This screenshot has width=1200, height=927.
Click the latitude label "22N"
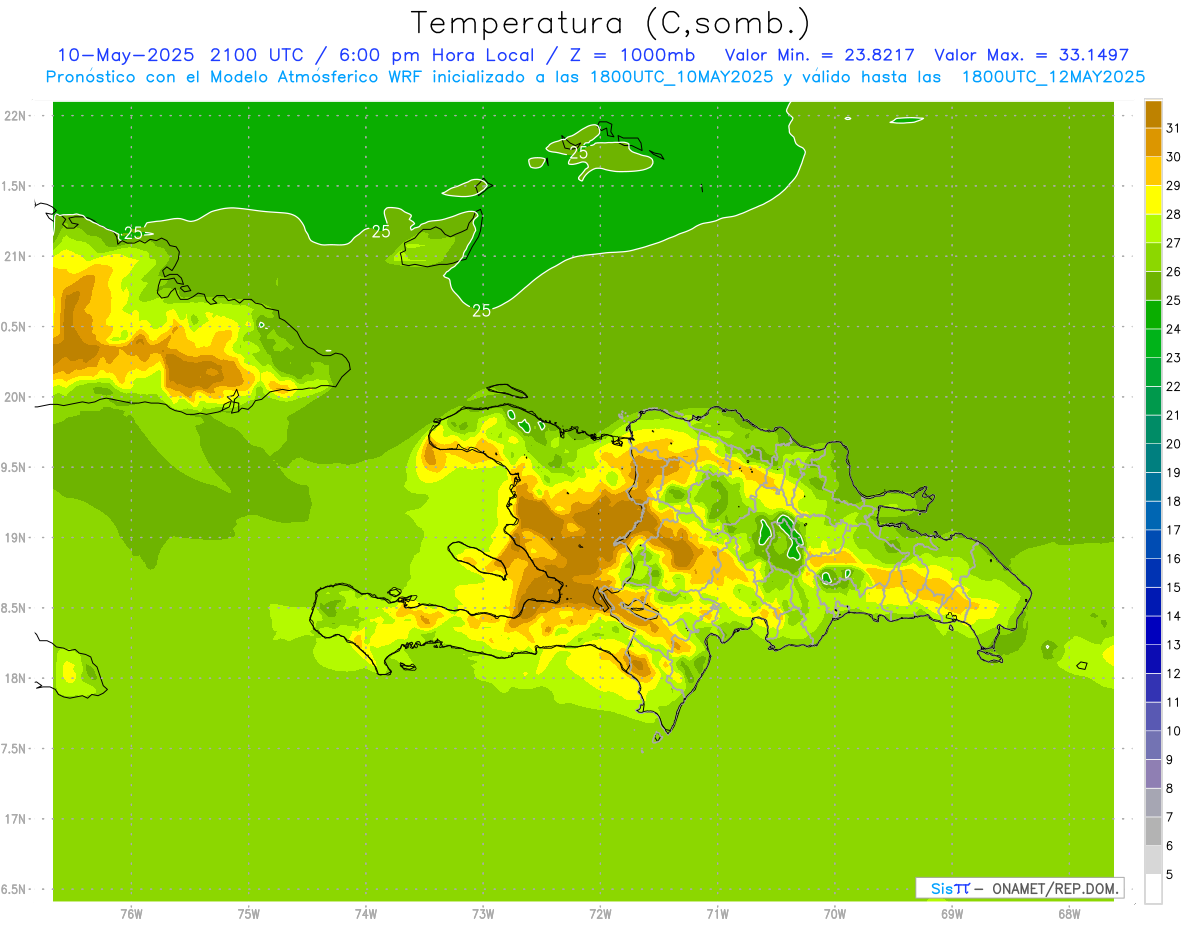[x=15, y=115]
